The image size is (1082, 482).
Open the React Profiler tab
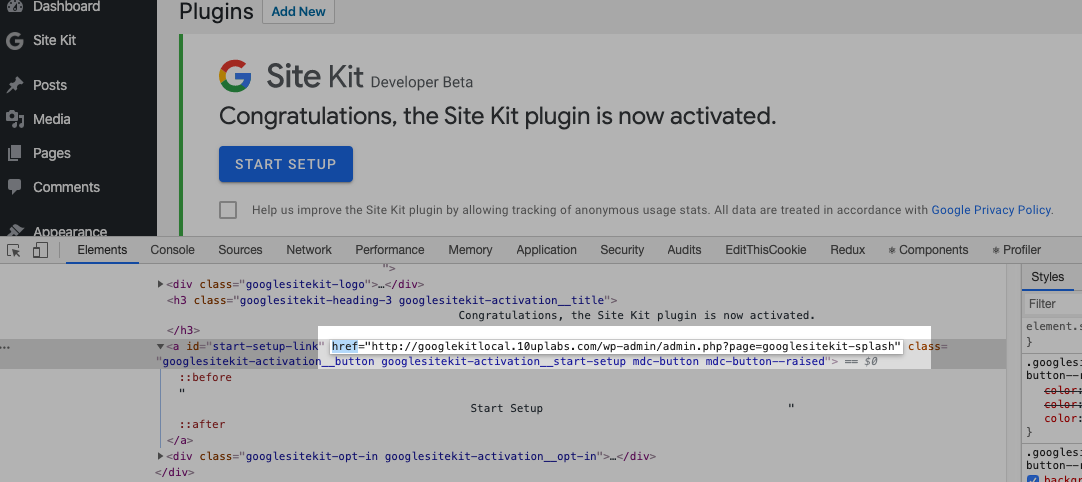tap(1016, 250)
